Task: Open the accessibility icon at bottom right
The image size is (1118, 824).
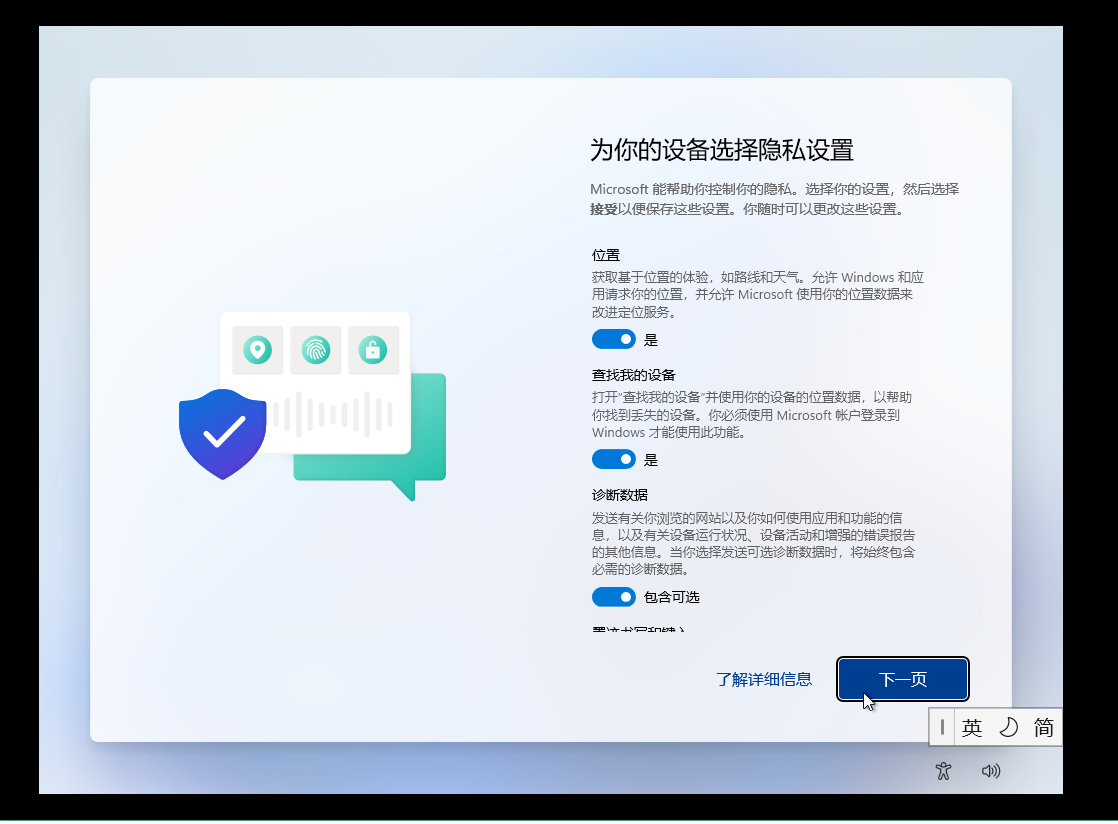Action: click(943, 771)
